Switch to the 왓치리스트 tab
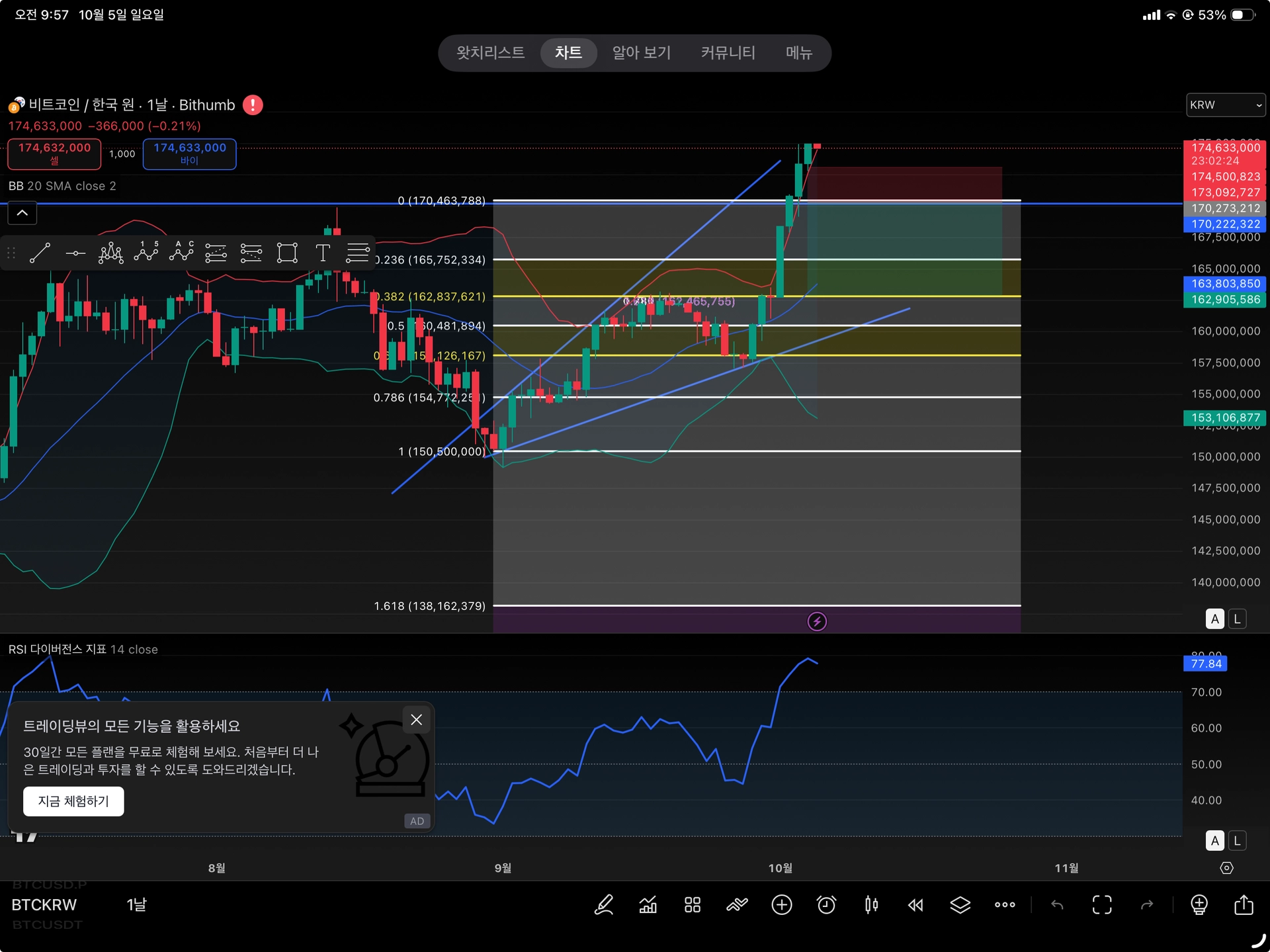1270x952 pixels. pyautogui.click(x=490, y=53)
